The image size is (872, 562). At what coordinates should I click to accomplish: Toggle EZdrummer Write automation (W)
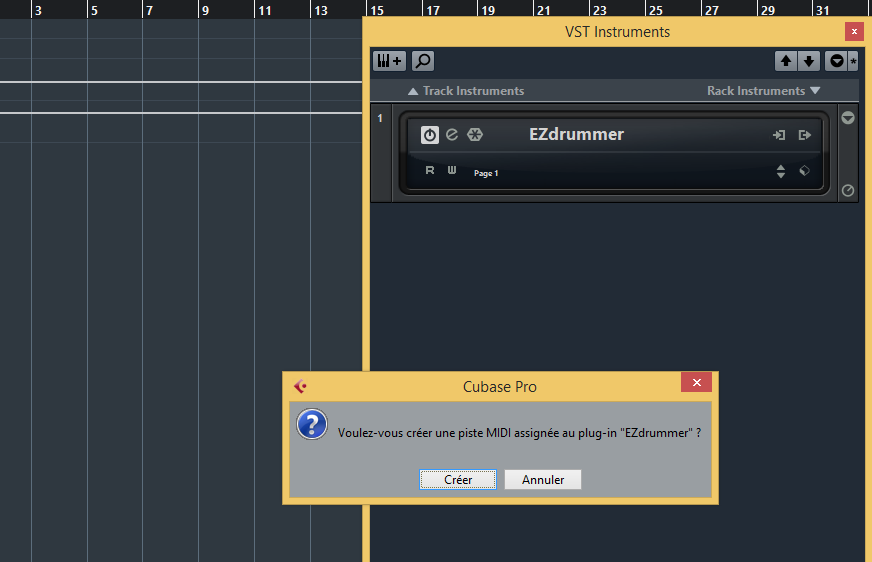tap(452, 170)
